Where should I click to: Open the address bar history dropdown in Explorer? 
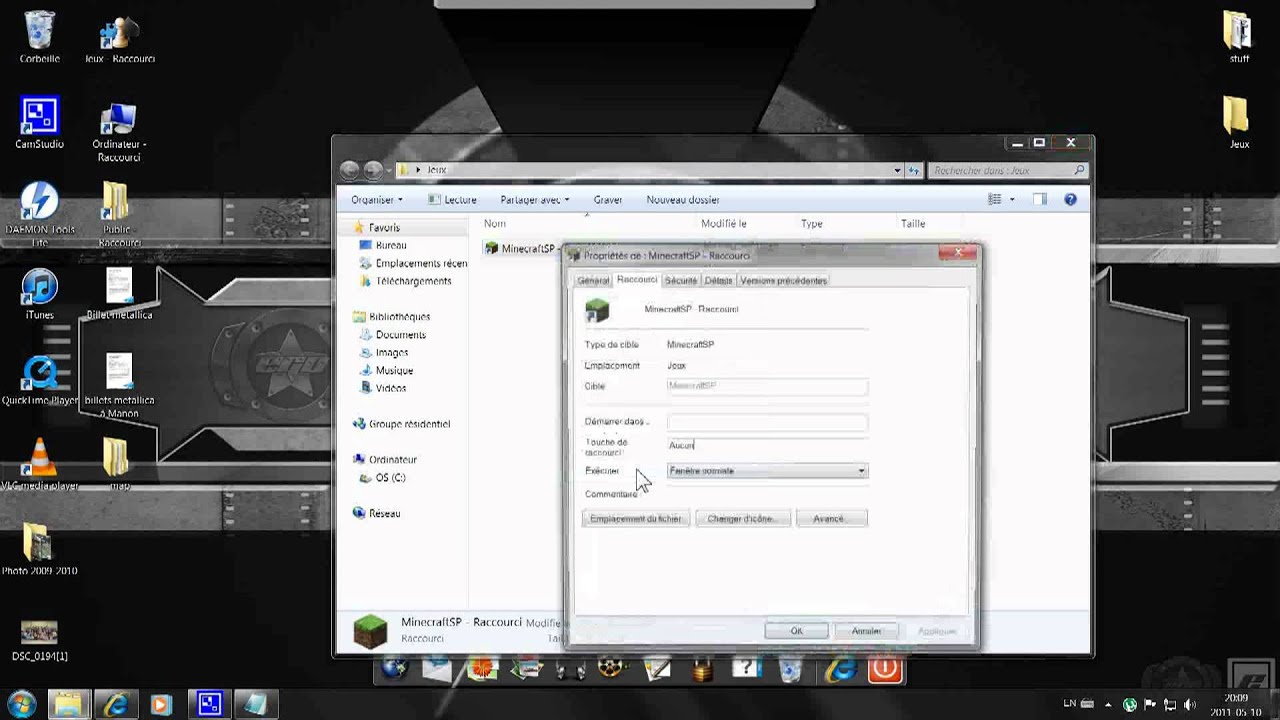point(897,170)
